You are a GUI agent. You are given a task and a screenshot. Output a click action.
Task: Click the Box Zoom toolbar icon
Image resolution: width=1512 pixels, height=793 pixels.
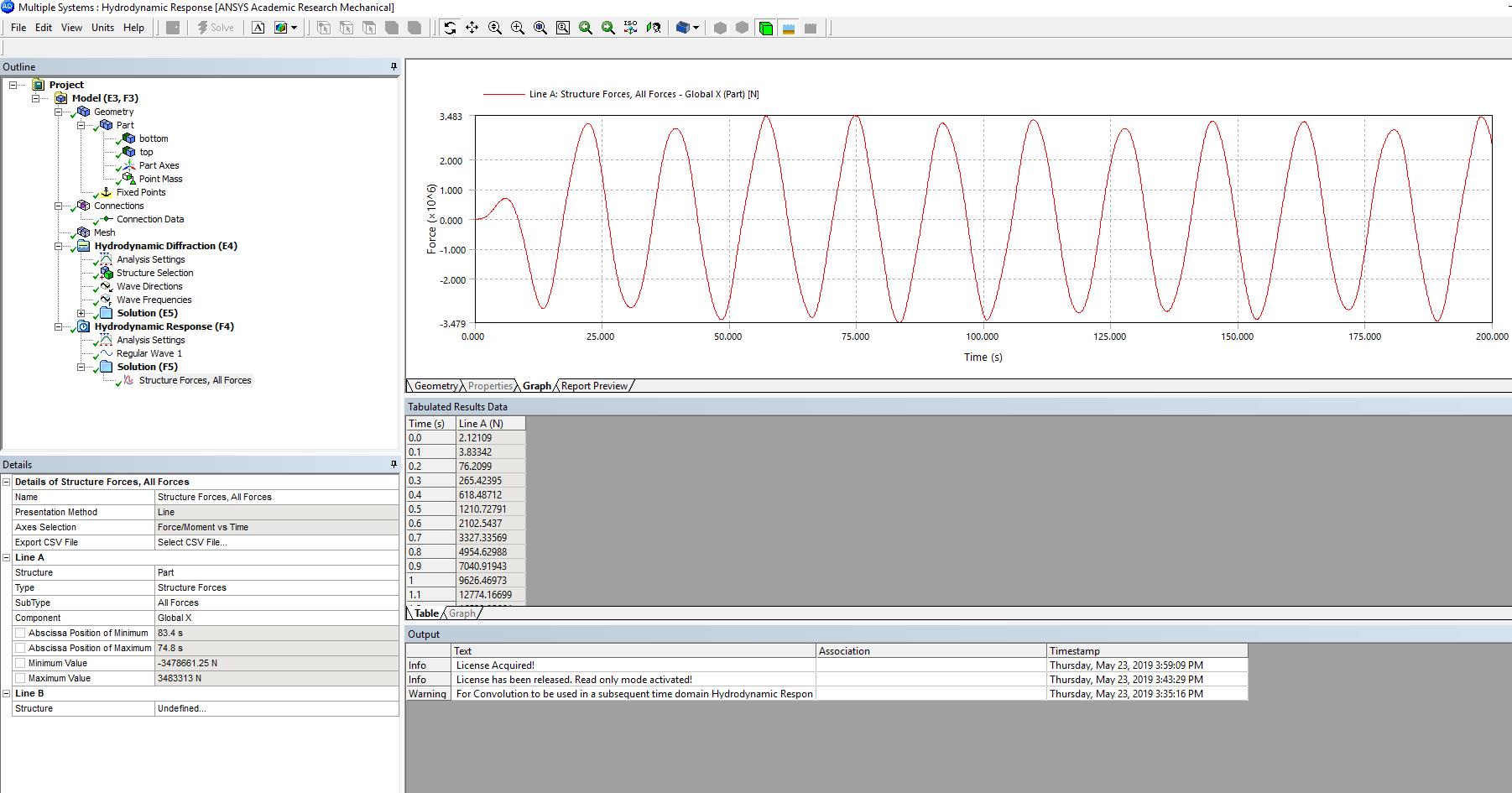click(x=562, y=28)
